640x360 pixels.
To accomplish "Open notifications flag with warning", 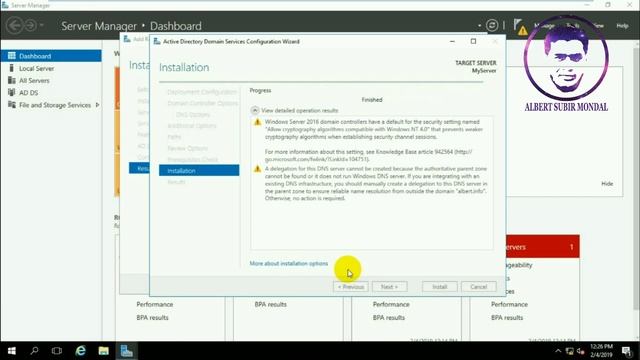I will 520,27.
